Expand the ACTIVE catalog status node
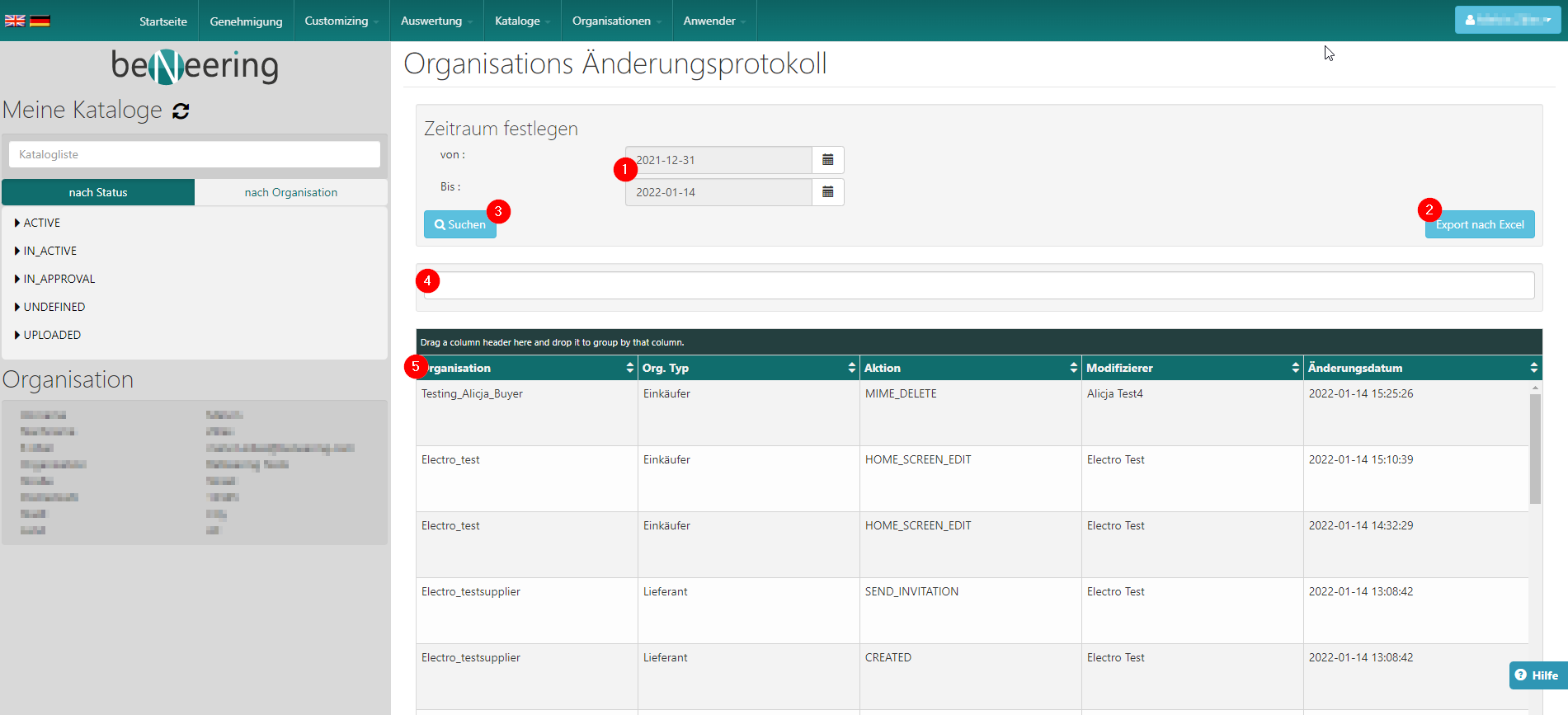Viewport: 1568px width, 715px height. [x=17, y=223]
